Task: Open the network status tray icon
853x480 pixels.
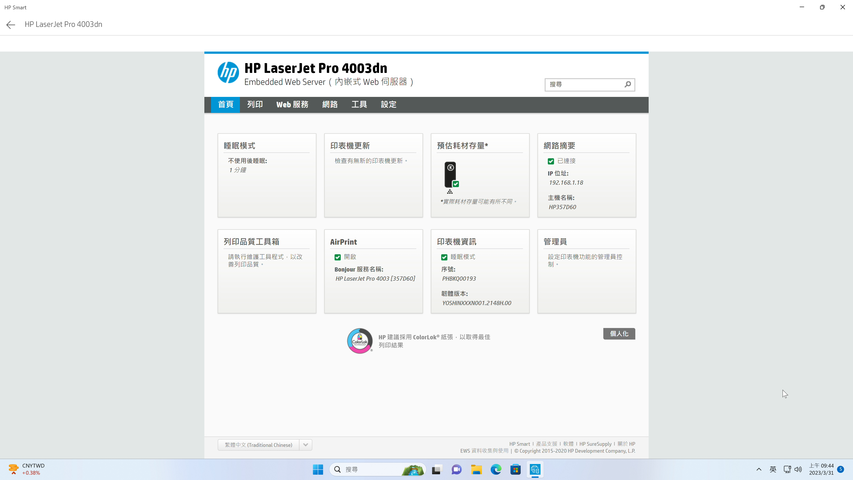Action: [787, 469]
